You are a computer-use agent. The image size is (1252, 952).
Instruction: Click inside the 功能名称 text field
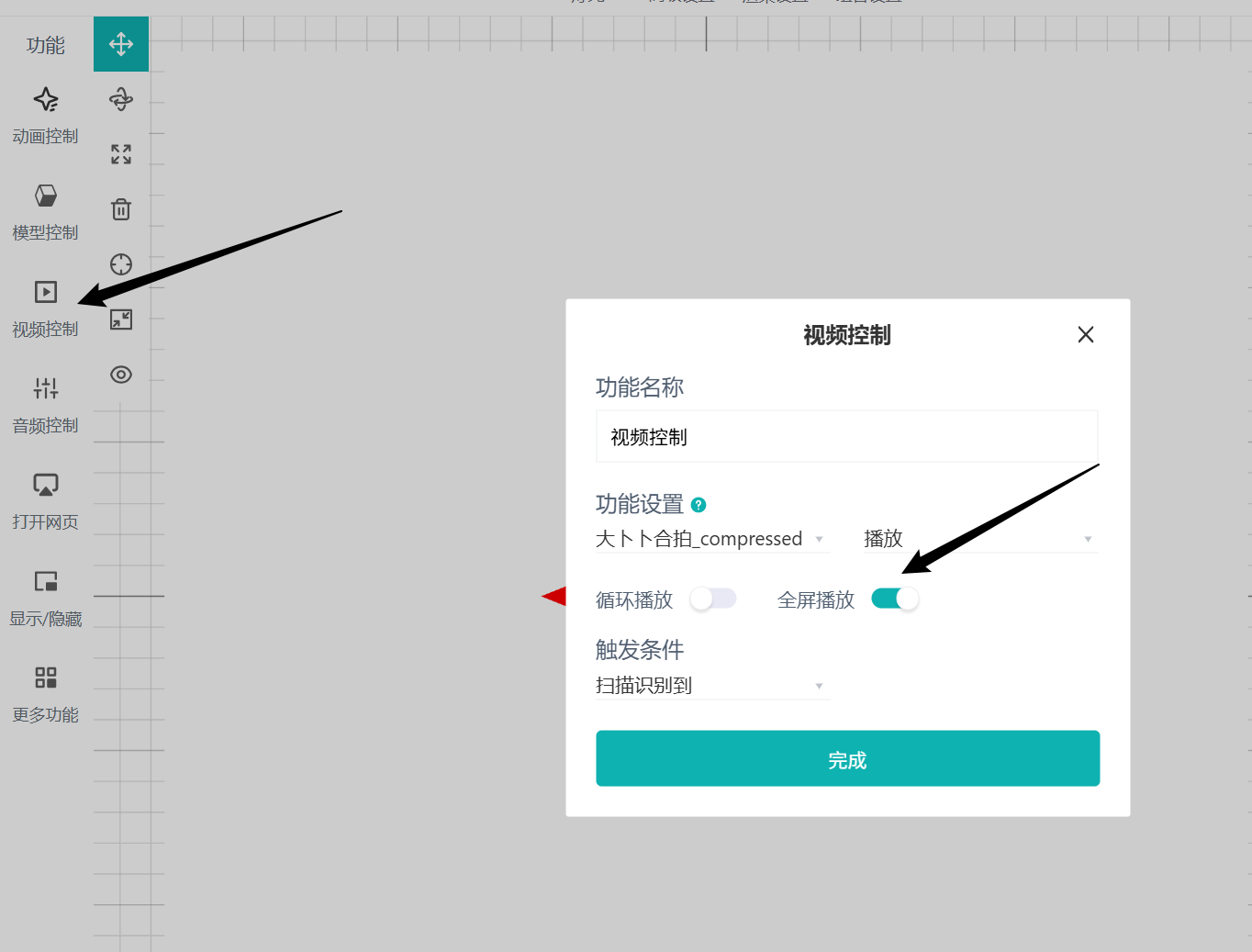point(846,436)
